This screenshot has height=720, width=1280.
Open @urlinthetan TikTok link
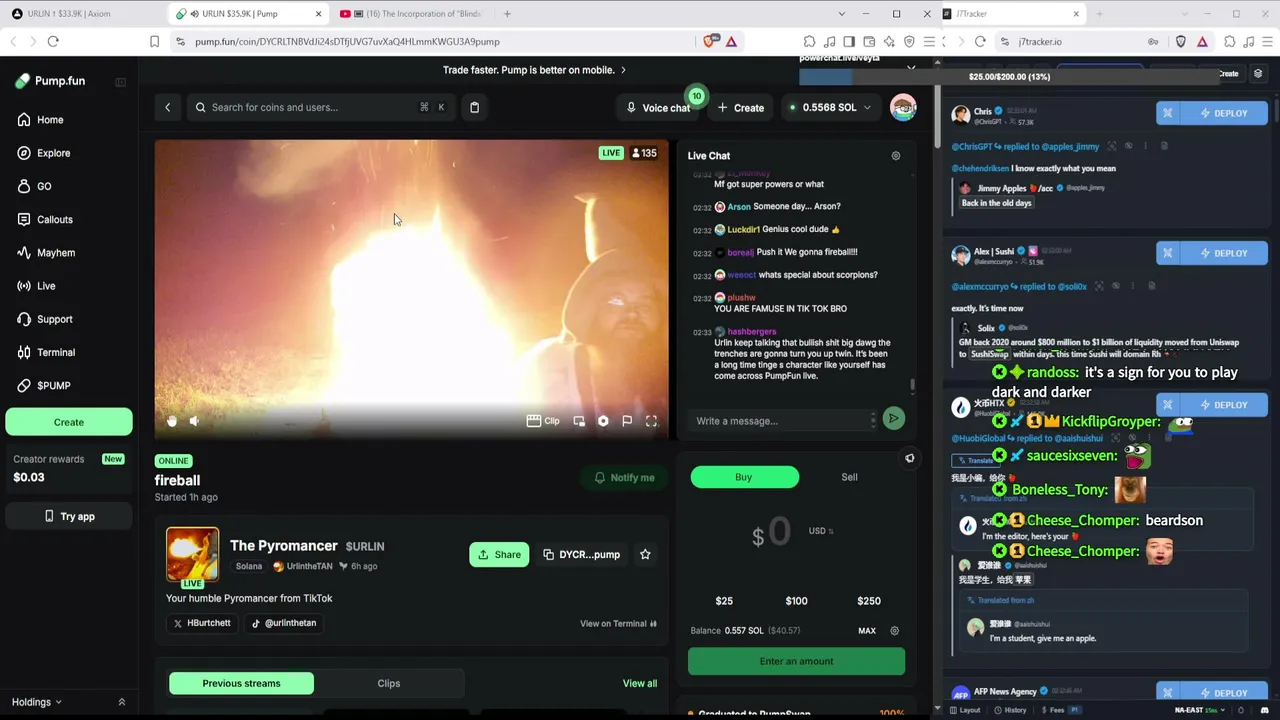click(283, 623)
